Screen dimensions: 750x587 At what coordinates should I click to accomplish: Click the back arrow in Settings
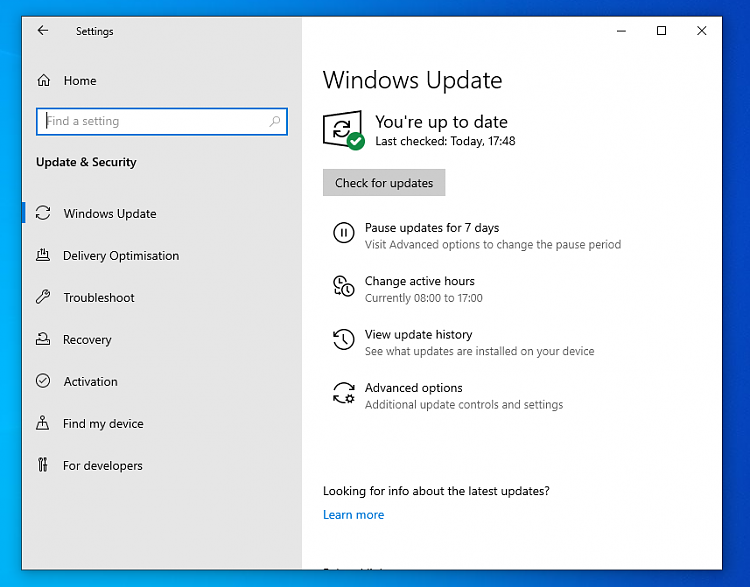click(x=43, y=31)
